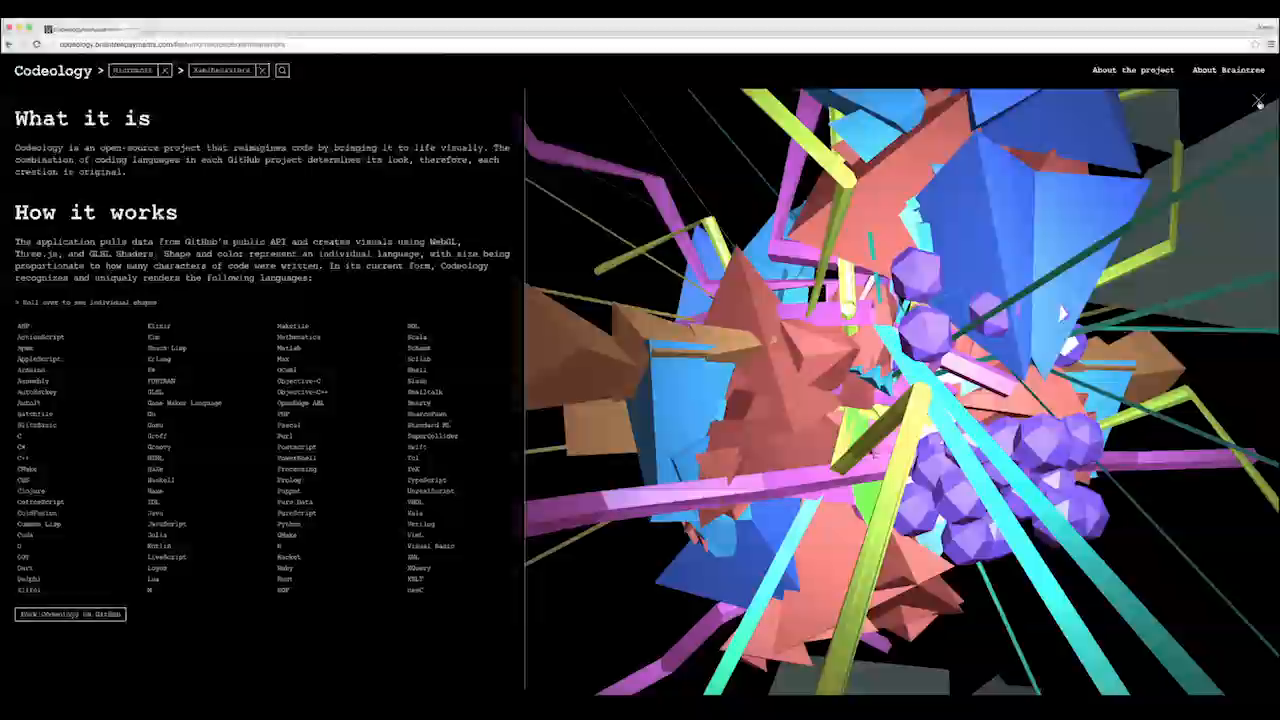Click the 'Processing' language entry
This screenshot has height=720, width=1280.
[297, 469]
